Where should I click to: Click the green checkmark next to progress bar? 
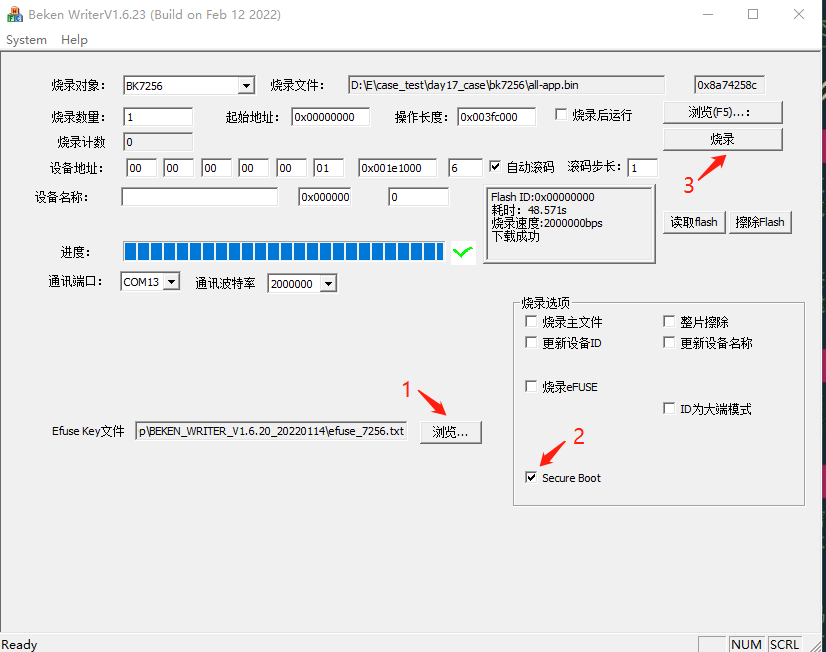[462, 252]
